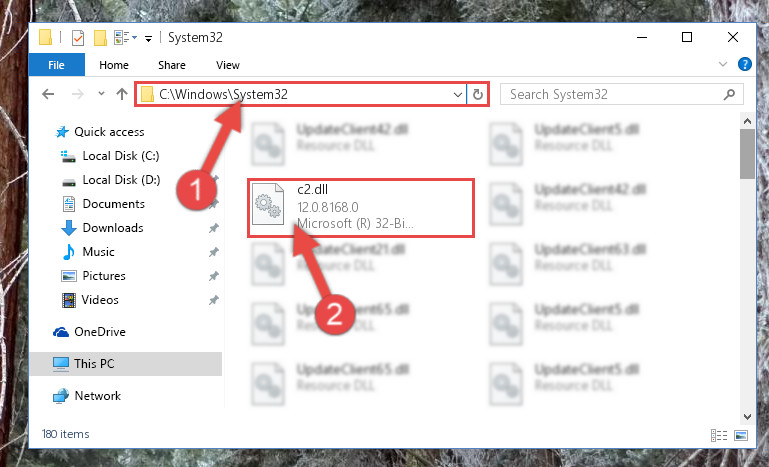Open recent locations dropdown arrow
The image size is (769, 467).
tap(101, 93)
